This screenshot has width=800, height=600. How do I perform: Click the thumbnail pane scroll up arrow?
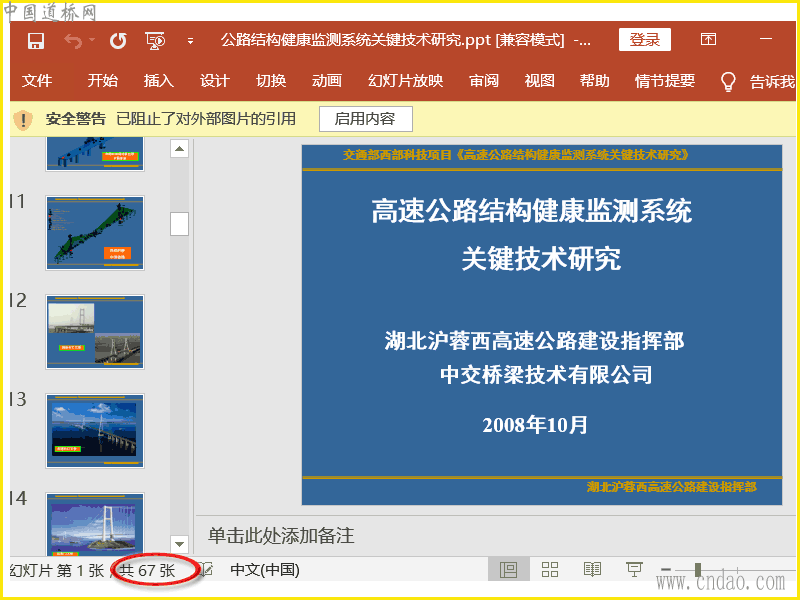[x=180, y=149]
